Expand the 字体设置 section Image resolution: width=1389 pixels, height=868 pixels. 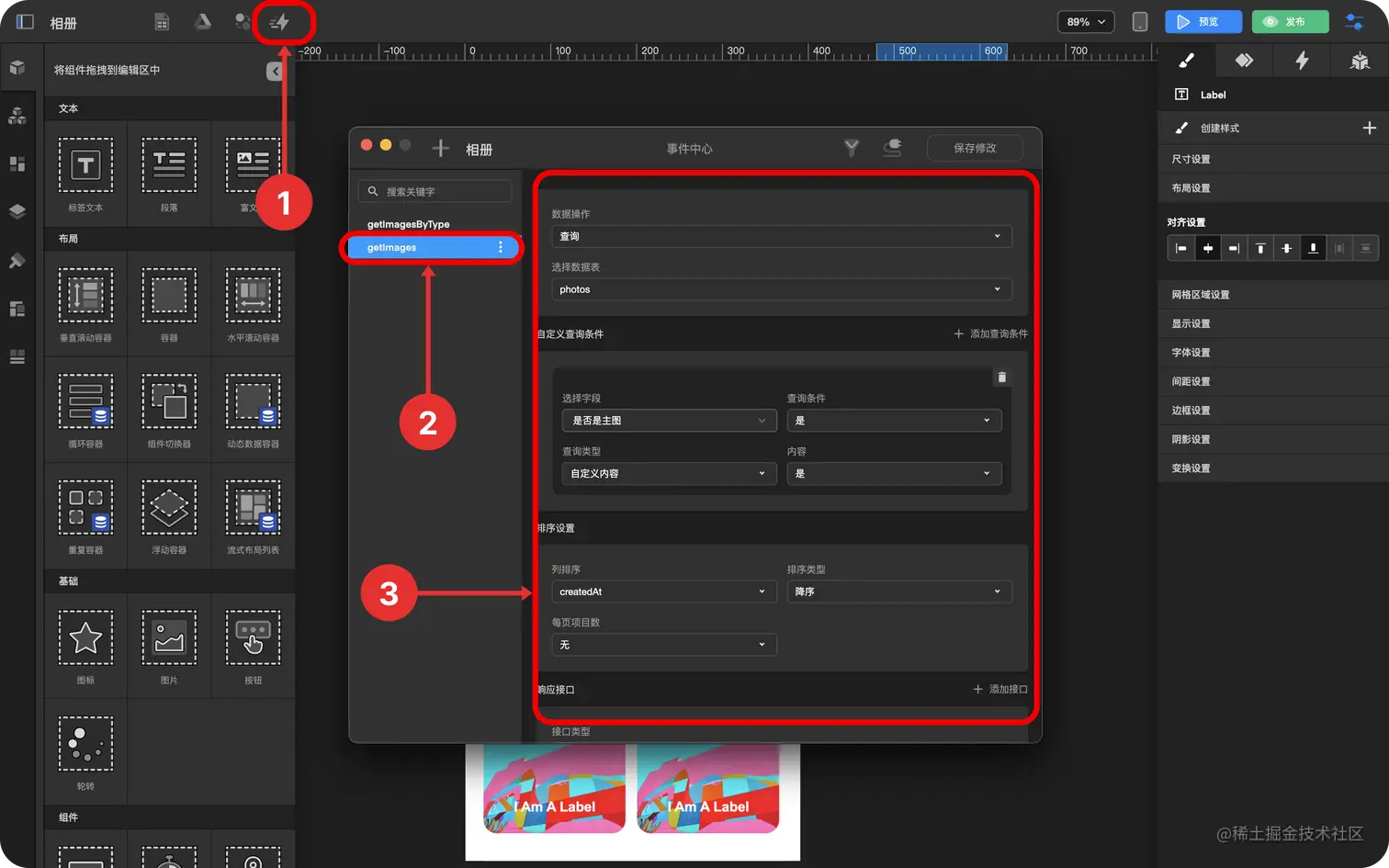point(1273,353)
